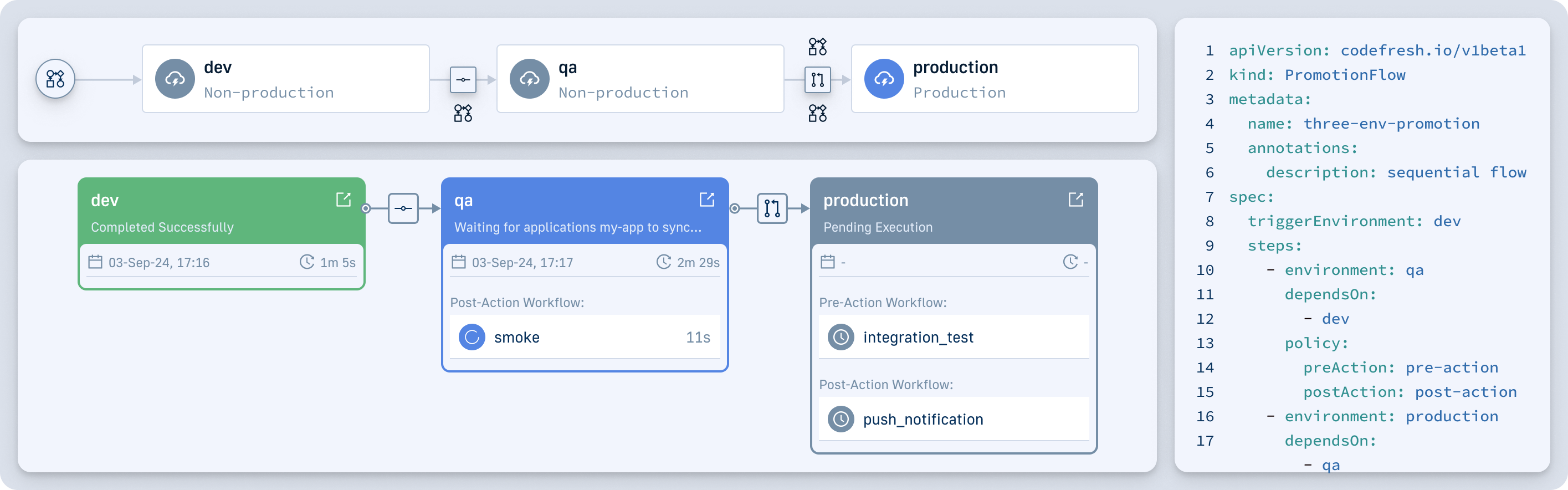Click the commit icon in release view
The height and width of the screenshot is (490, 1568).
point(403,209)
